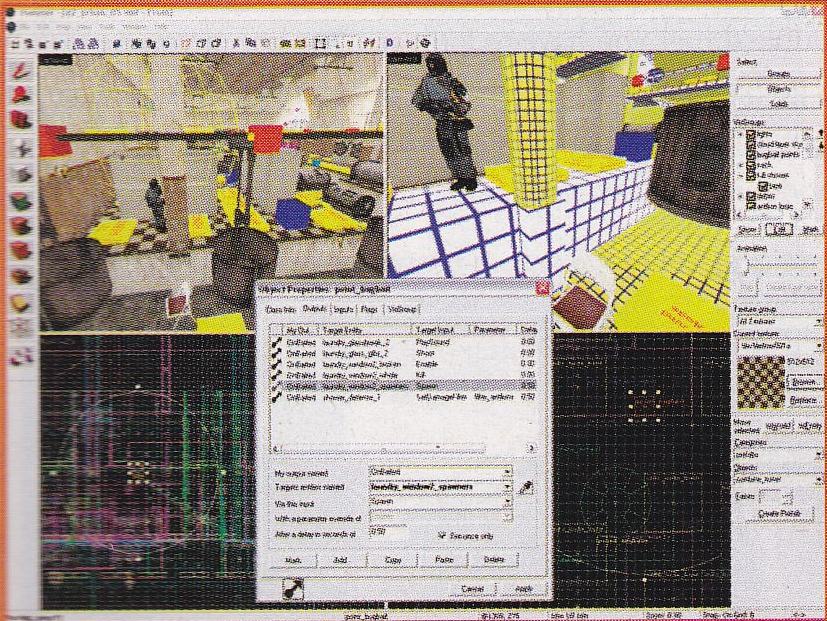Image resolution: width=827 pixels, height=621 pixels.
Task: Select the Block tool
Action: pyautogui.click(x=21, y=175)
